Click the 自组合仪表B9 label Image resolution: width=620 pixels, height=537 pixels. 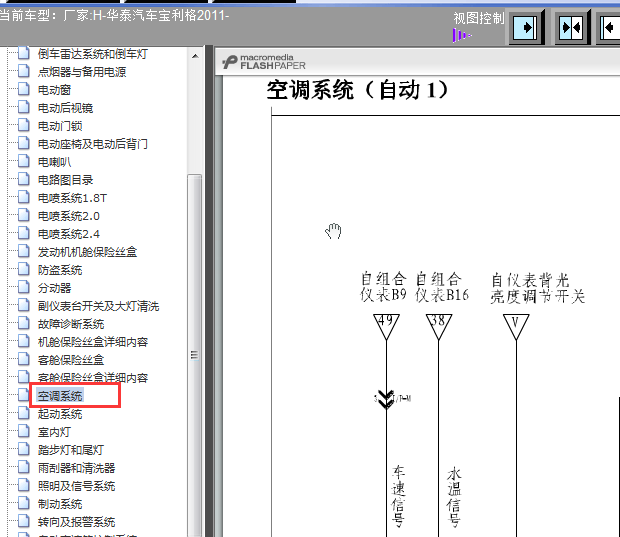(x=383, y=287)
